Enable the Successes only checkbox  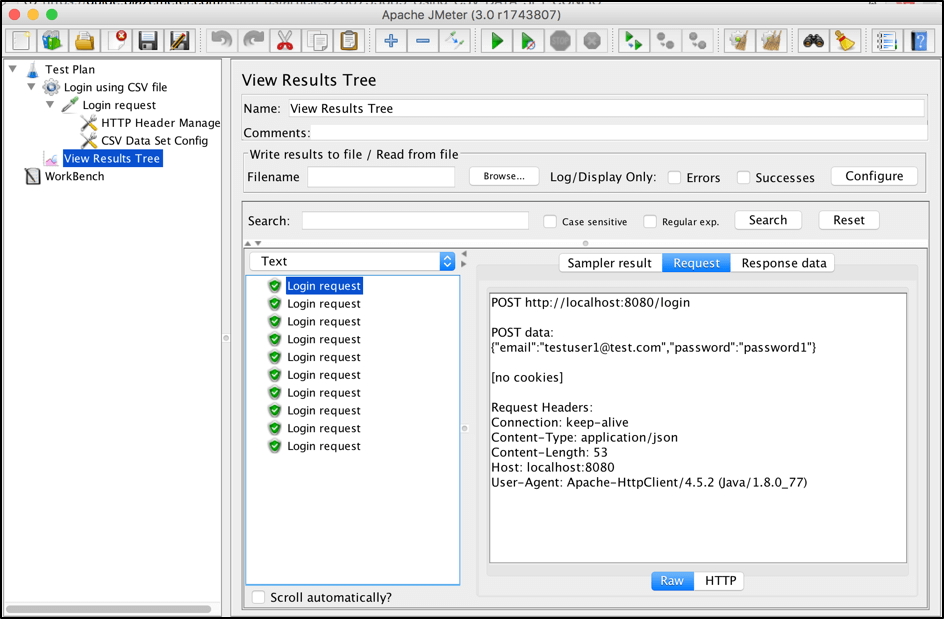[x=744, y=178]
